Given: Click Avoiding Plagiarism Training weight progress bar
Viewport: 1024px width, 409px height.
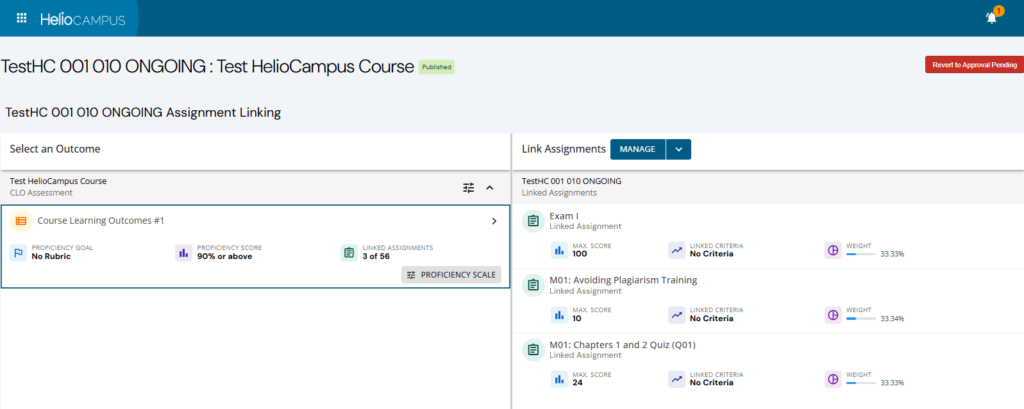Looking at the screenshot, I should pos(861,318).
